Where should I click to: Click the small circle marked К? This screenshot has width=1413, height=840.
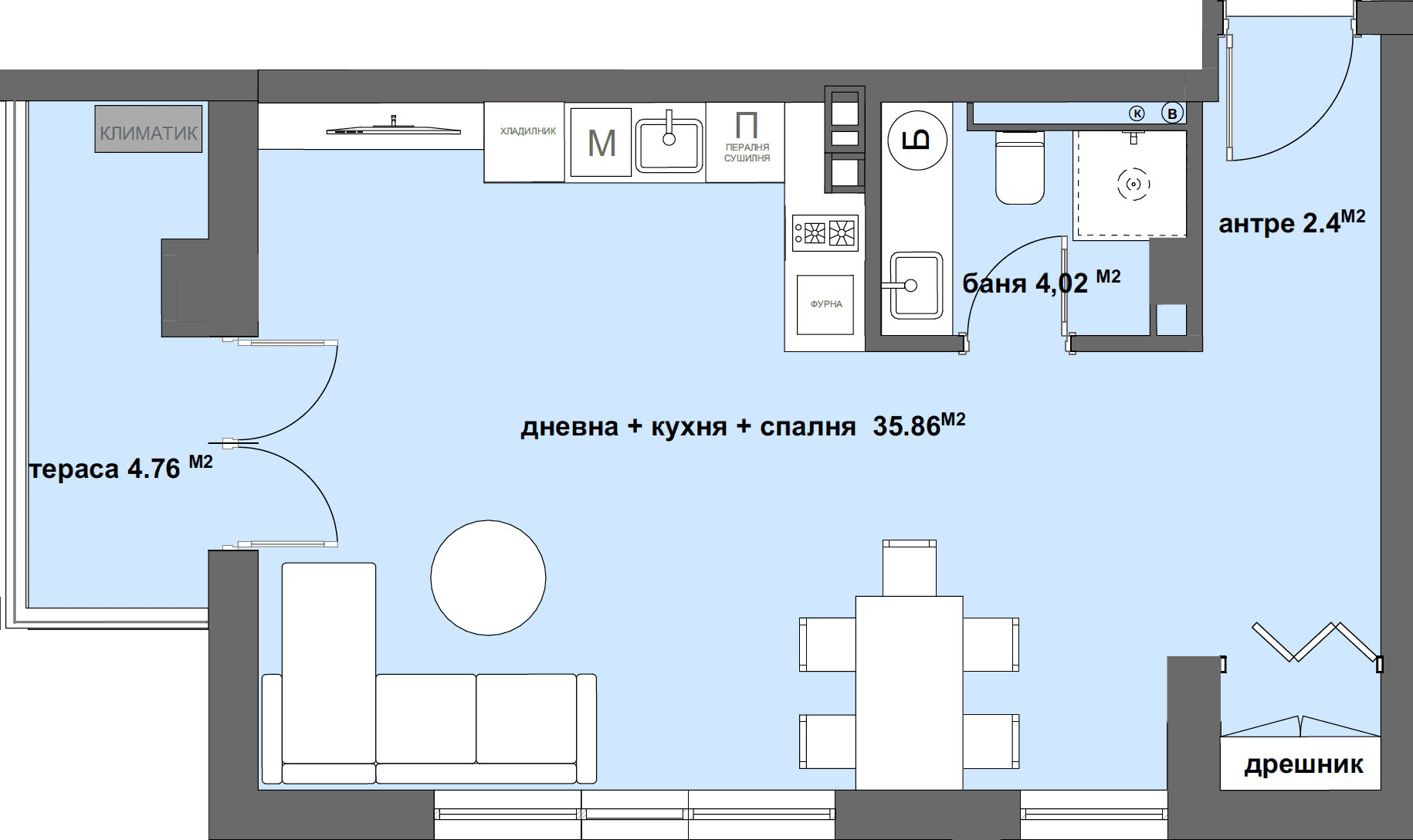click(1137, 113)
